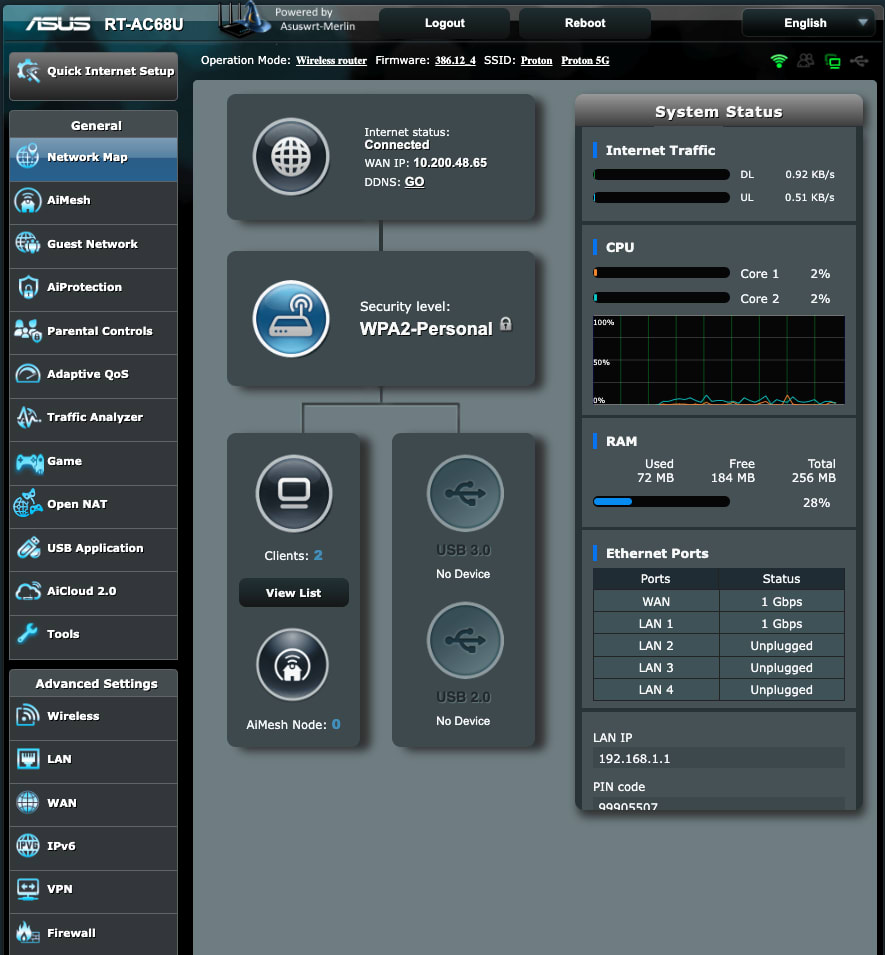Click the Firewall flame icon
Viewport: 885px width, 955px height.
coord(27,932)
